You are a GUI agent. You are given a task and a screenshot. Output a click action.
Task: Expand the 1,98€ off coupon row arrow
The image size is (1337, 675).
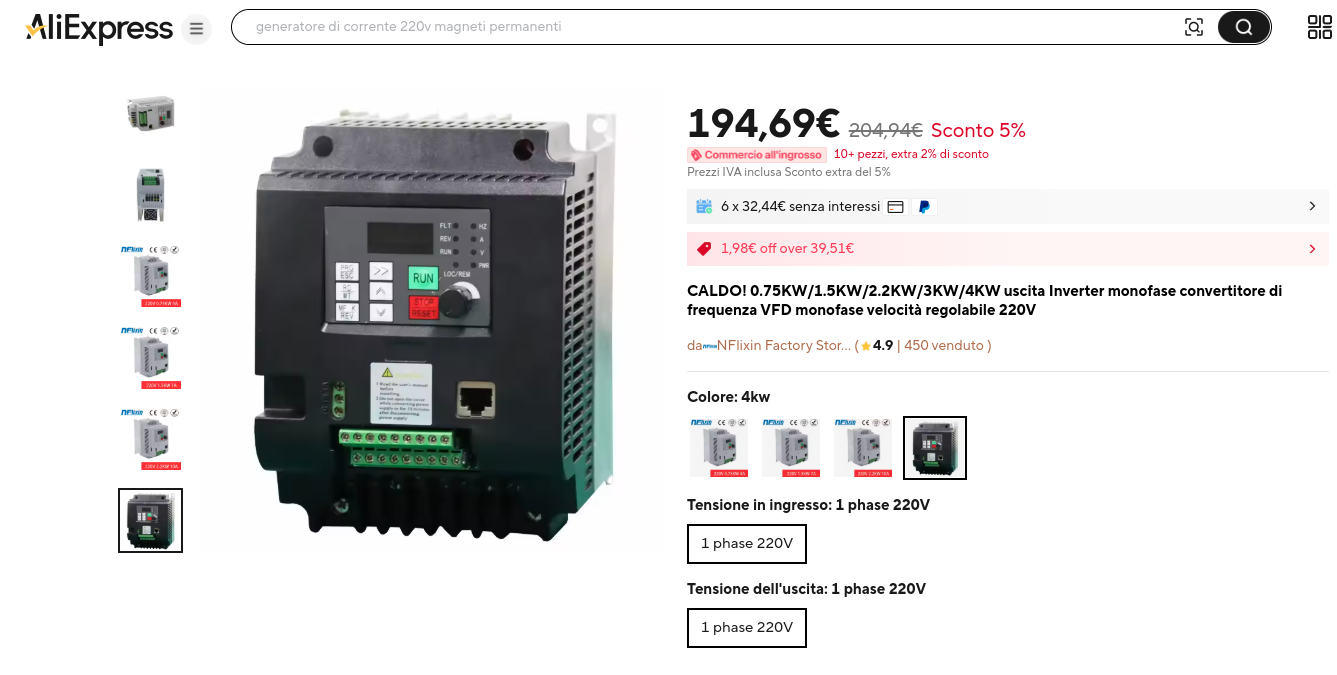[x=1312, y=249]
